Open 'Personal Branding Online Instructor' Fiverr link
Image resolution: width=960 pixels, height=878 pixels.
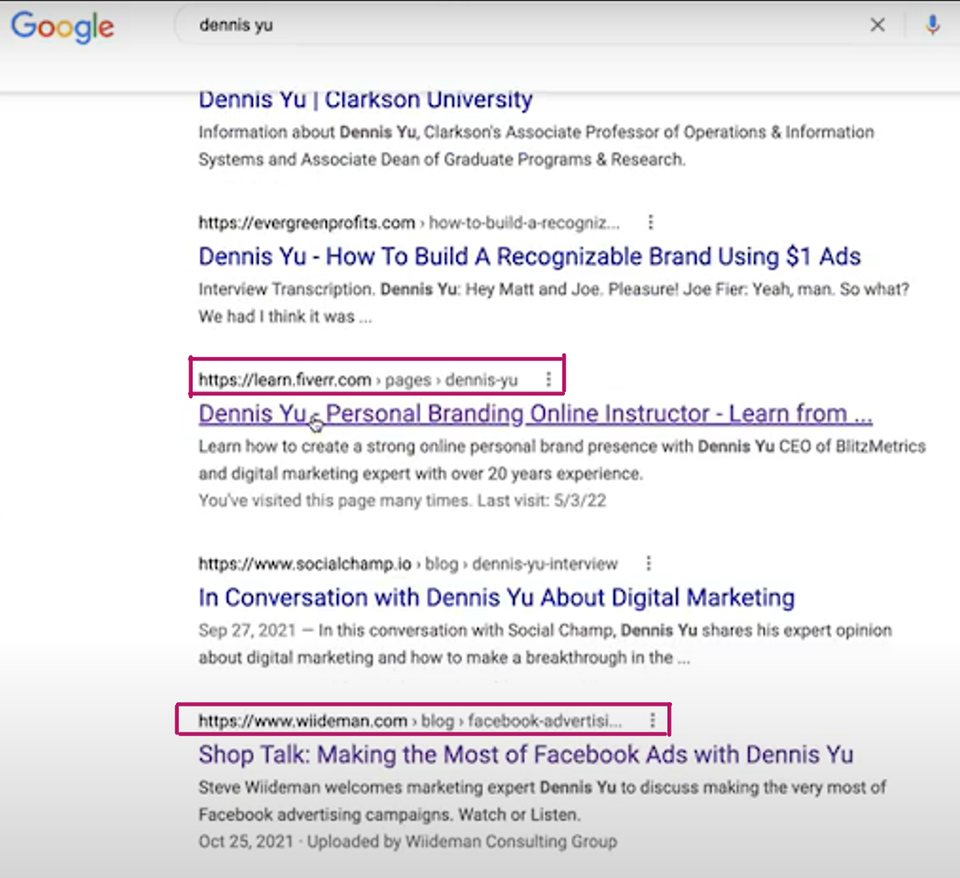pyautogui.click(x=535, y=414)
